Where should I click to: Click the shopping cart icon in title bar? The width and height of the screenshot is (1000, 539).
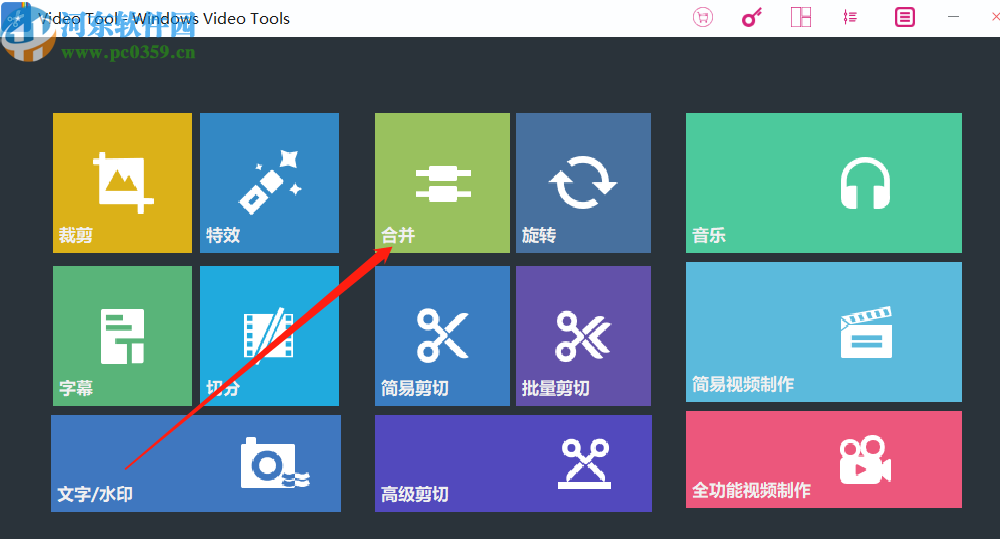(x=703, y=17)
